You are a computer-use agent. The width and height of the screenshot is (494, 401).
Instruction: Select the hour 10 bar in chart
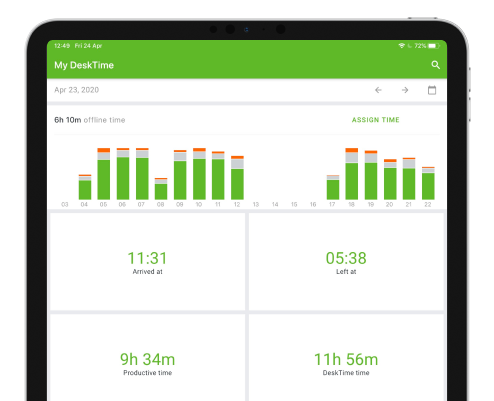(199, 174)
